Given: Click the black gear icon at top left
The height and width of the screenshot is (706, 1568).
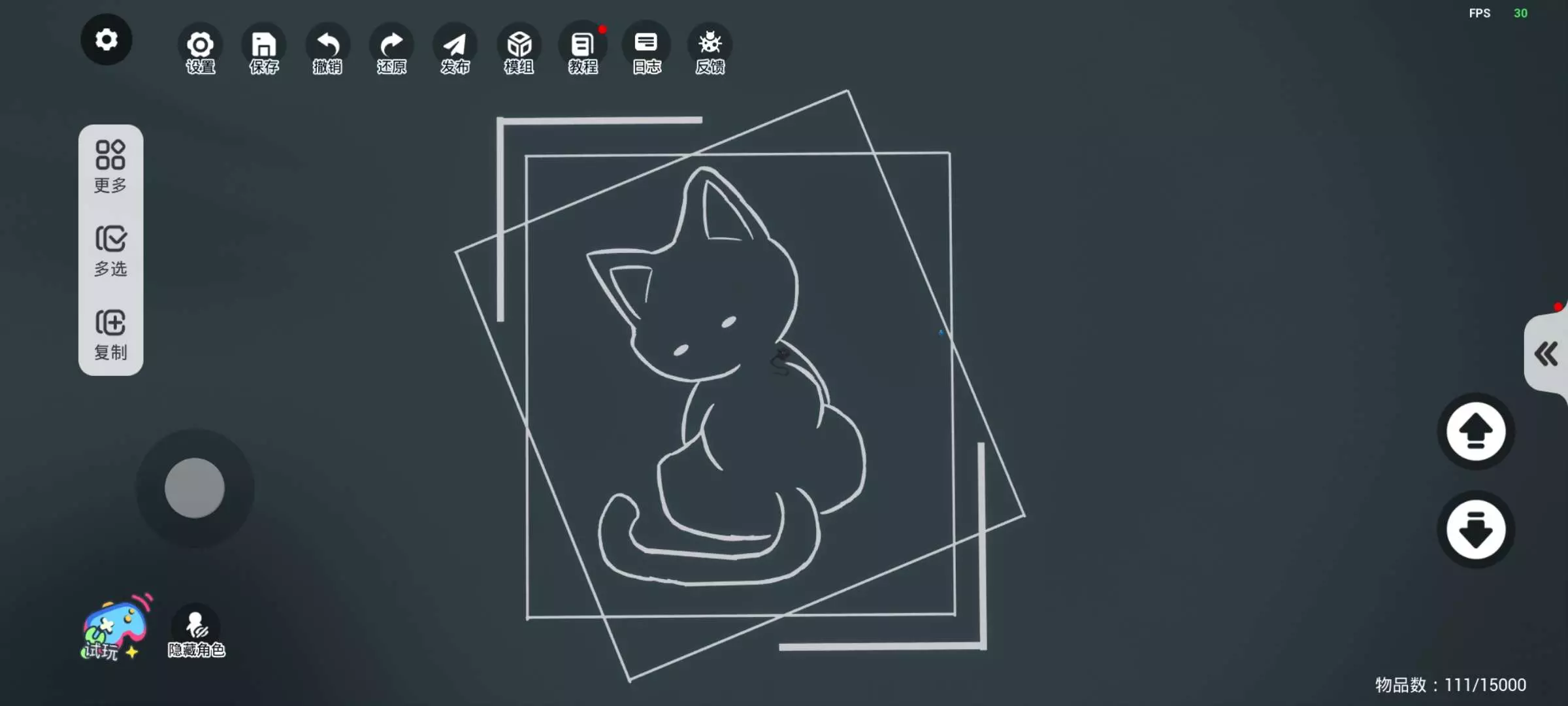Looking at the screenshot, I should click(106, 40).
